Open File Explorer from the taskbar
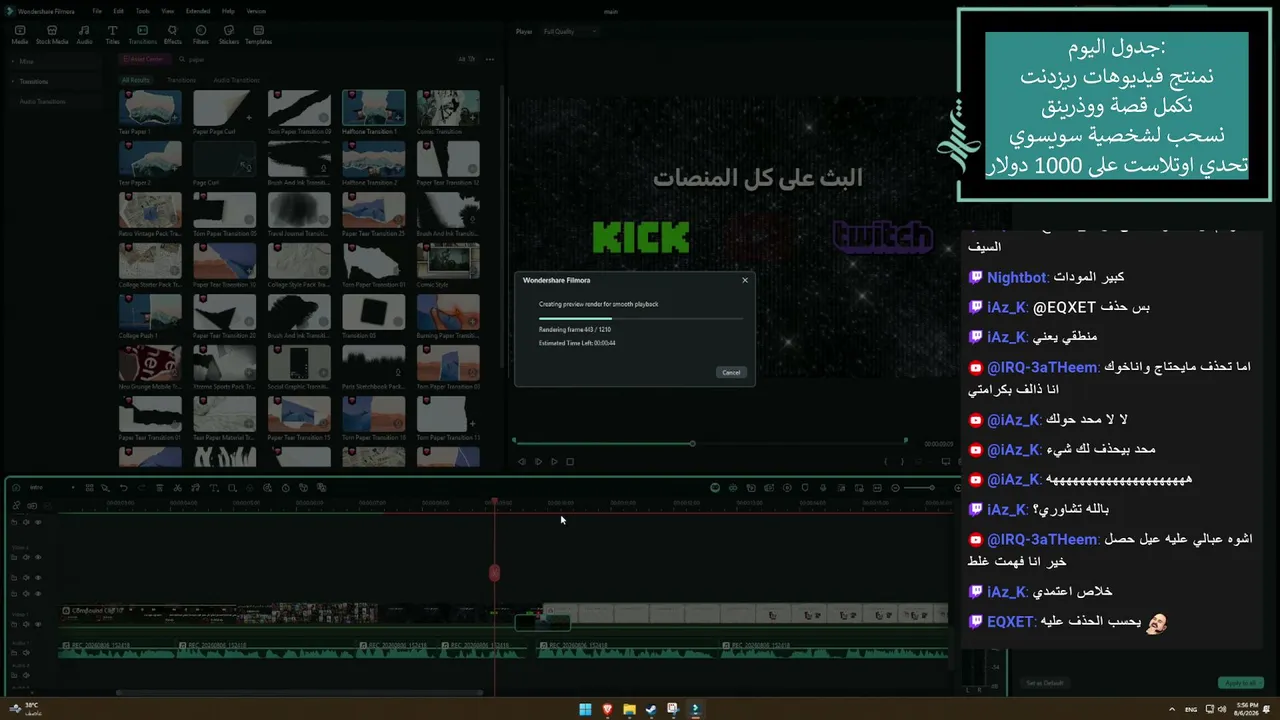This screenshot has height=720, width=1280. pyautogui.click(x=629, y=710)
